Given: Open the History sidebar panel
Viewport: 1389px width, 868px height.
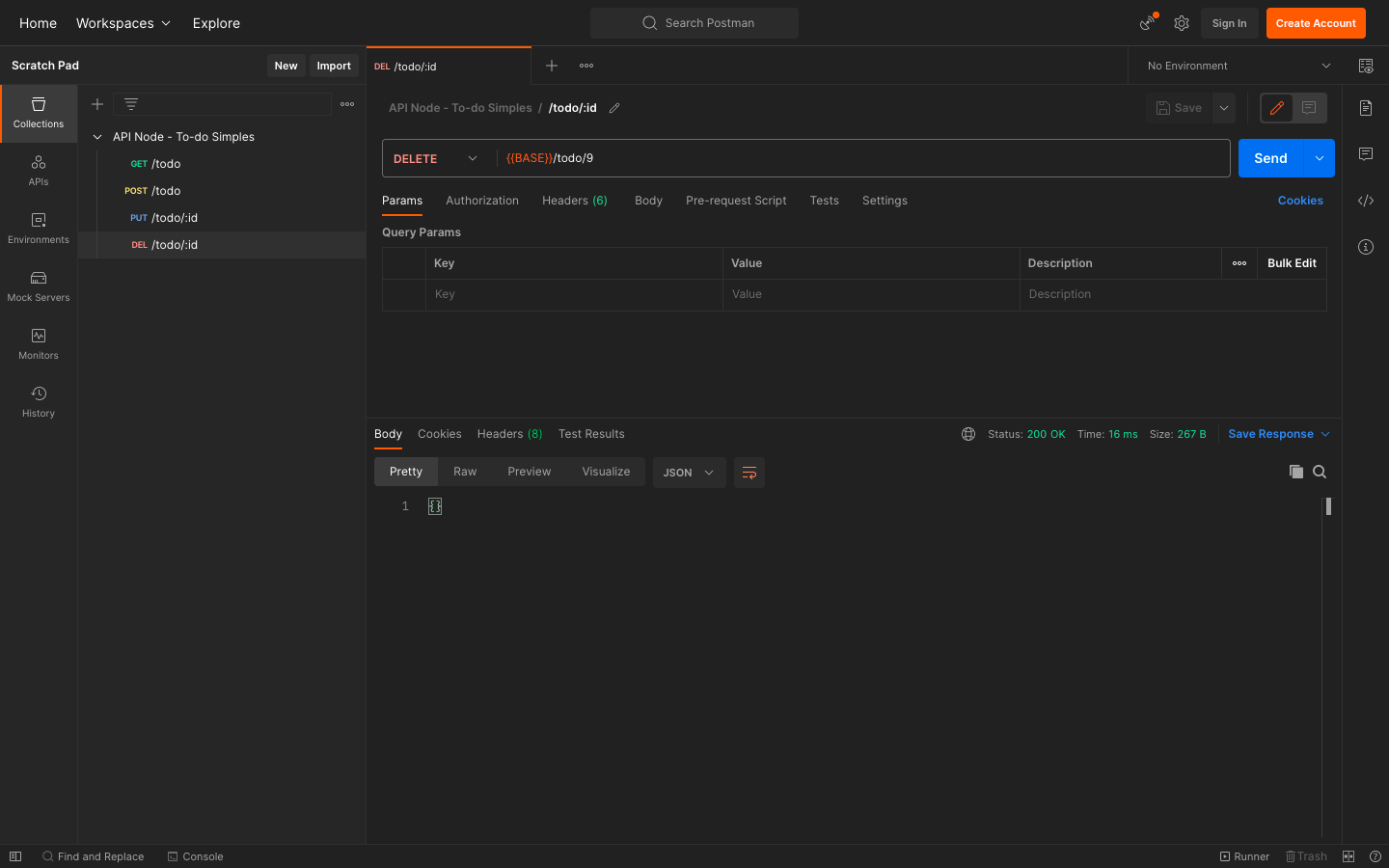Looking at the screenshot, I should tap(39, 402).
